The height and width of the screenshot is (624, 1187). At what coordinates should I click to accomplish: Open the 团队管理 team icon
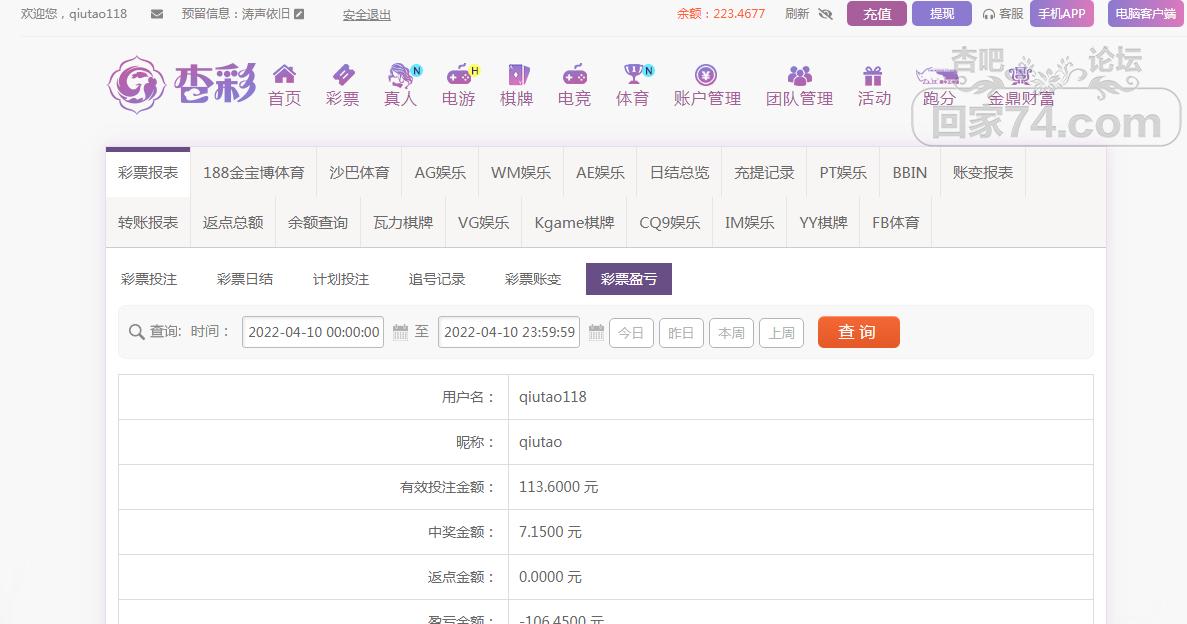coord(799,74)
